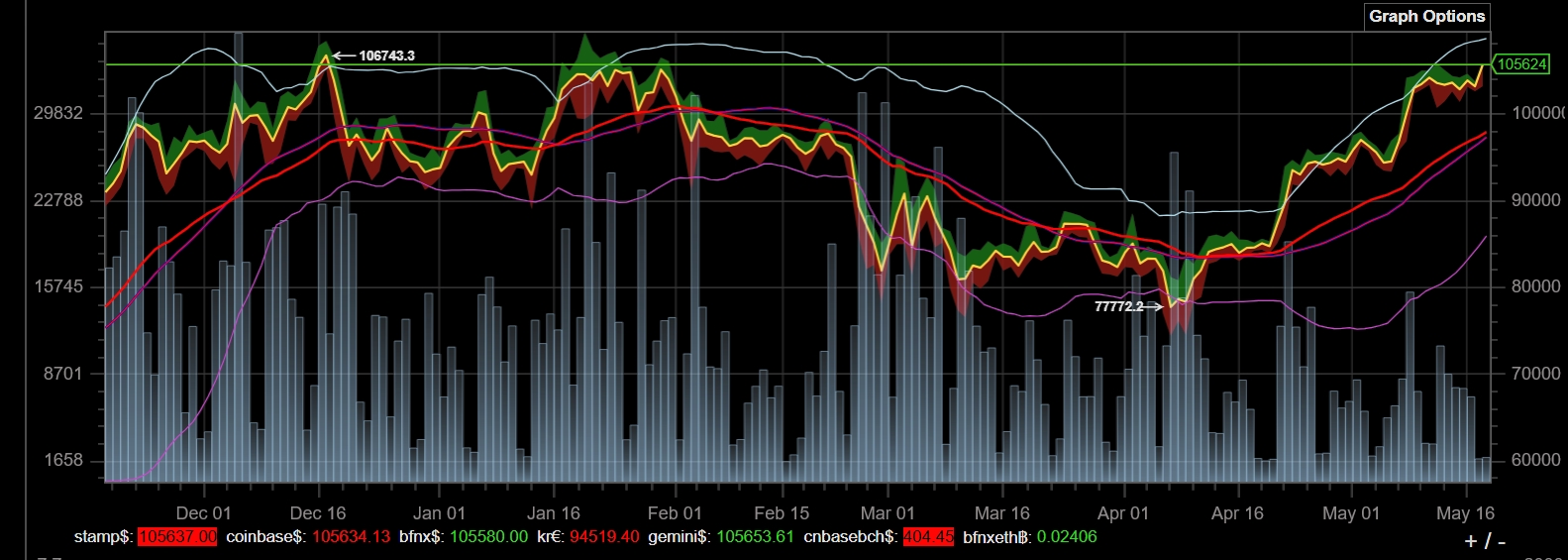This screenshot has width=1568, height=560.
Task: Click the Feb 01 date label
Action: (x=675, y=513)
